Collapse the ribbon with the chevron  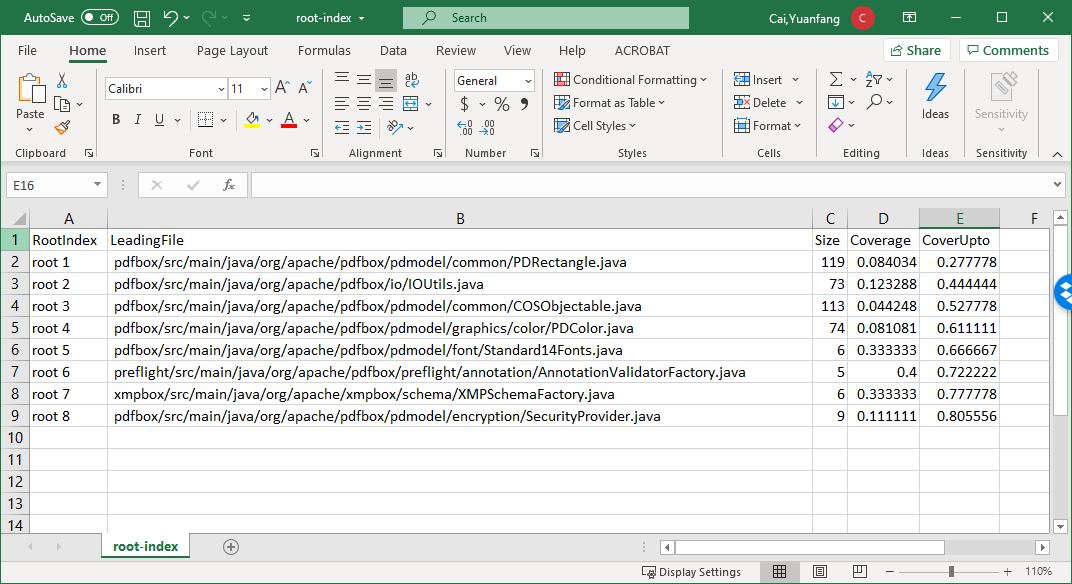[1057, 154]
